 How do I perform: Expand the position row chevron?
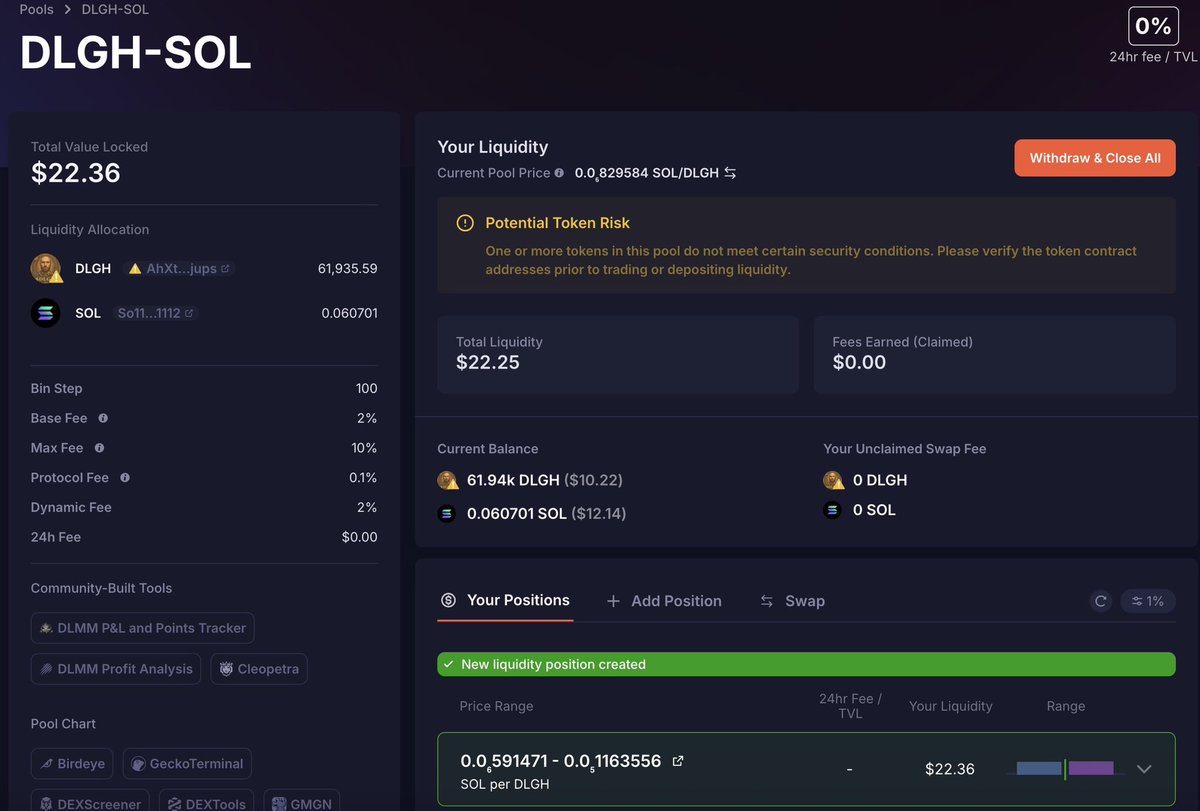click(1145, 769)
